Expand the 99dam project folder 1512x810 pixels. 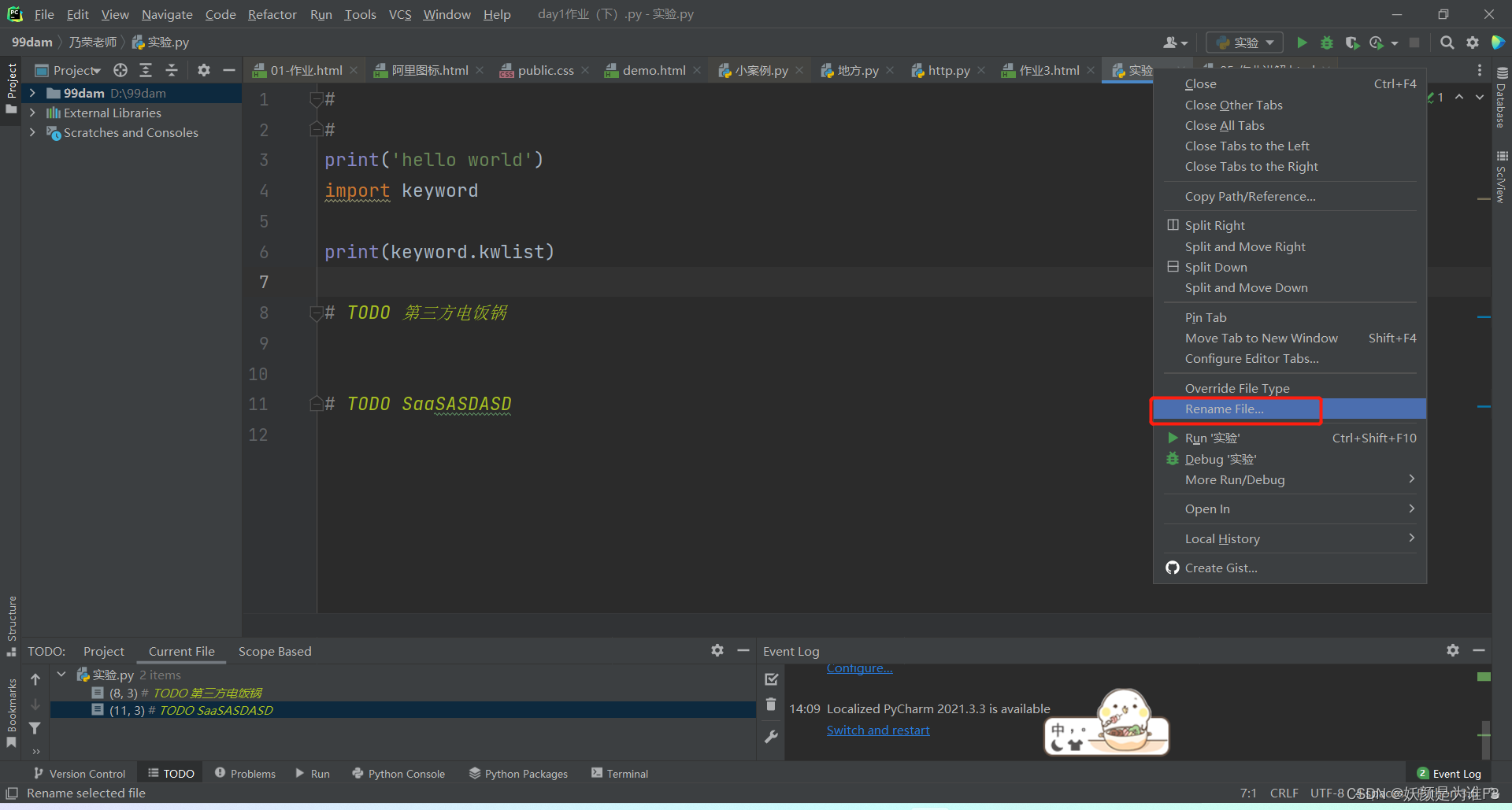32,93
